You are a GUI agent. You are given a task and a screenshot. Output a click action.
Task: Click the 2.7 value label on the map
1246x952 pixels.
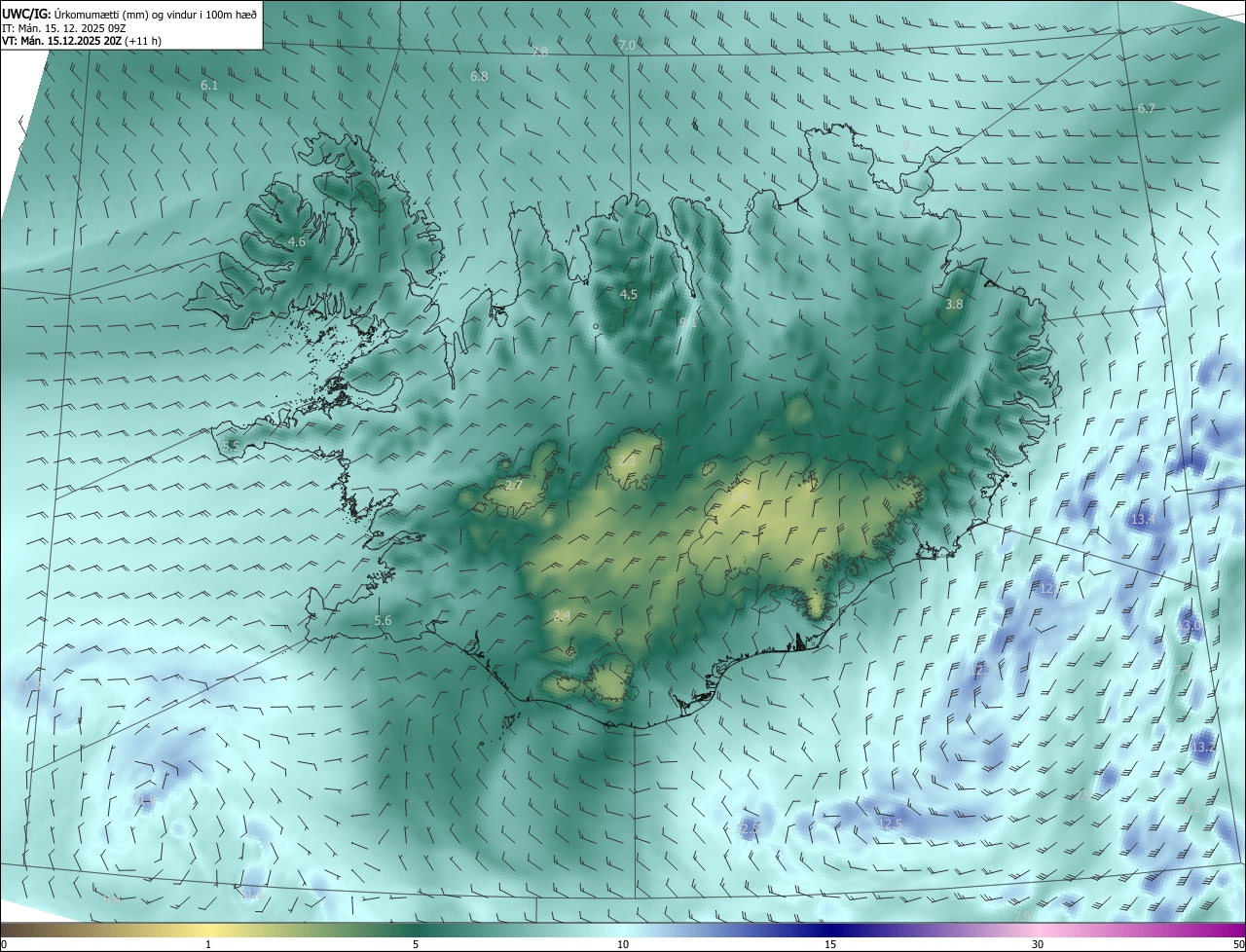(x=514, y=486)
